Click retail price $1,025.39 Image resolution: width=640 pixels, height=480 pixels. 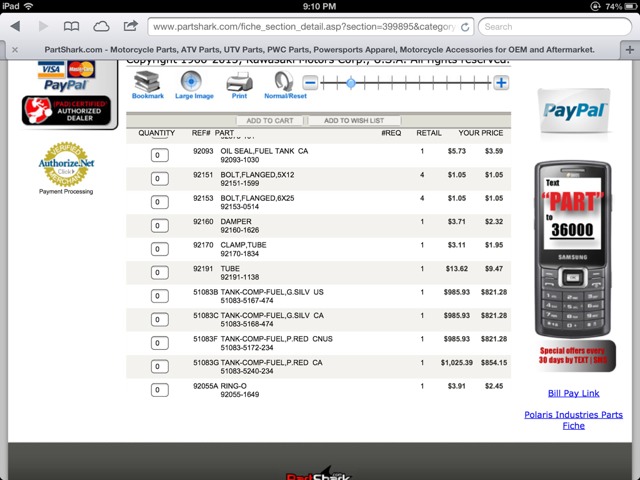(x=457, y=362)
